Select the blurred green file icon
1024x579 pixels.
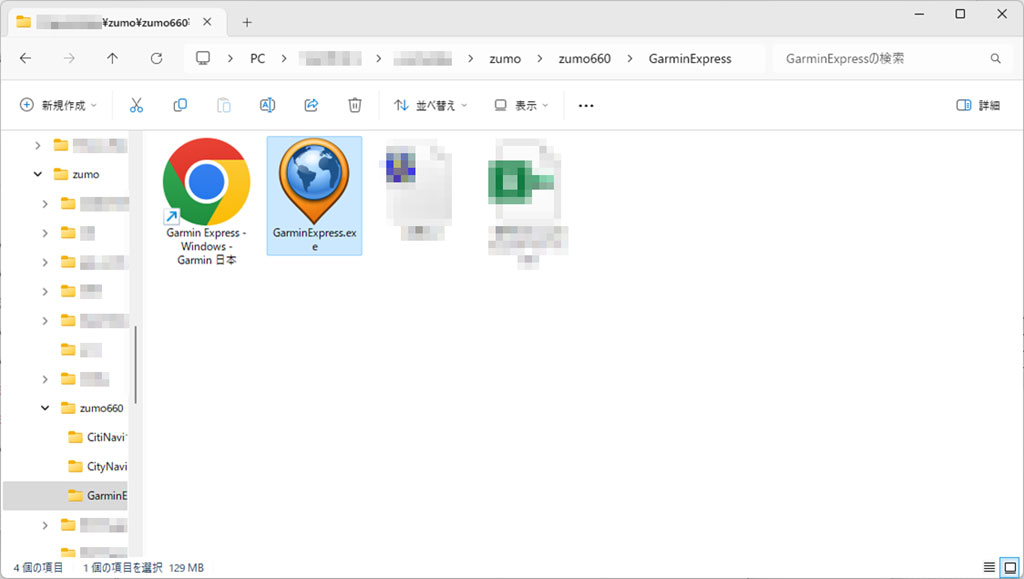click(x=526, y=203)
